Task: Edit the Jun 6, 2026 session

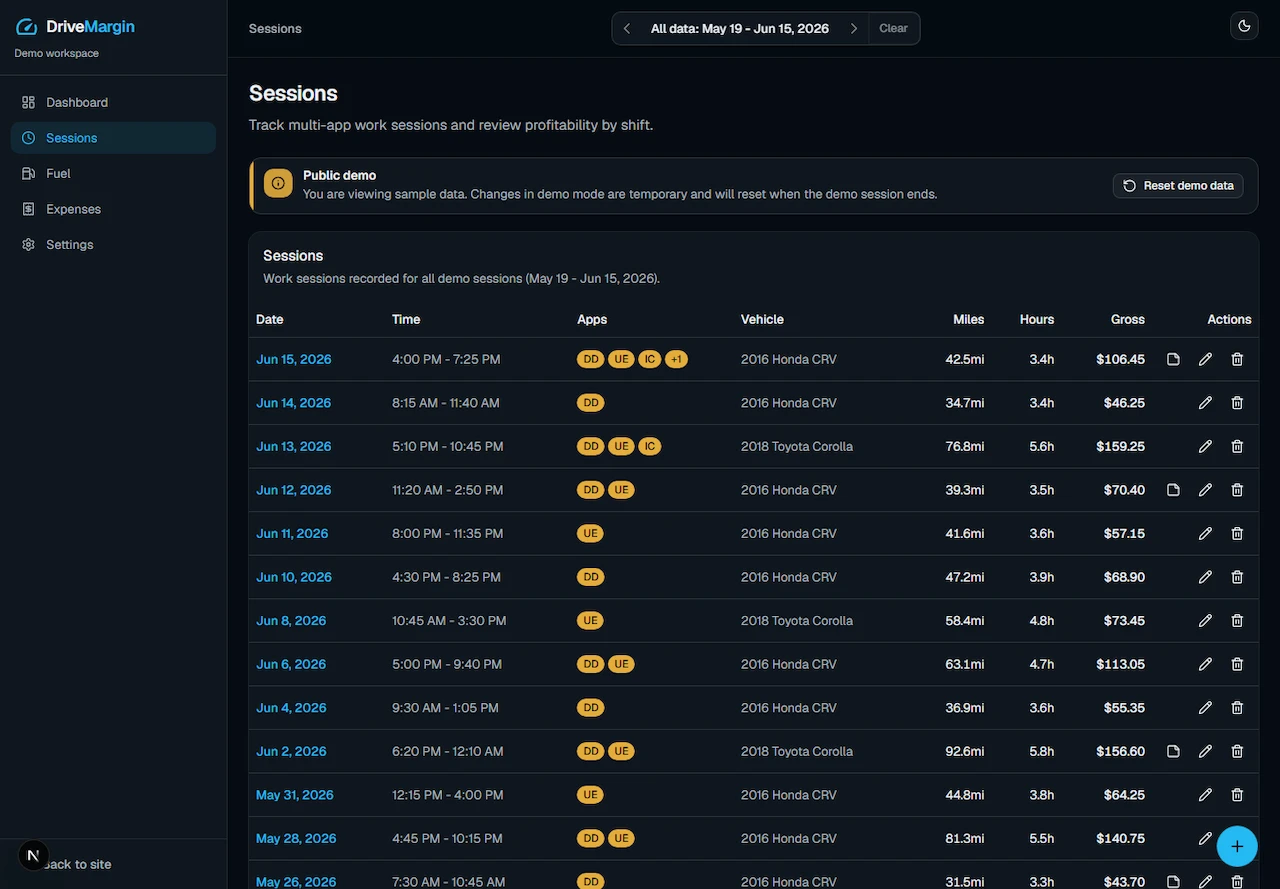Action: point(1205,664)
